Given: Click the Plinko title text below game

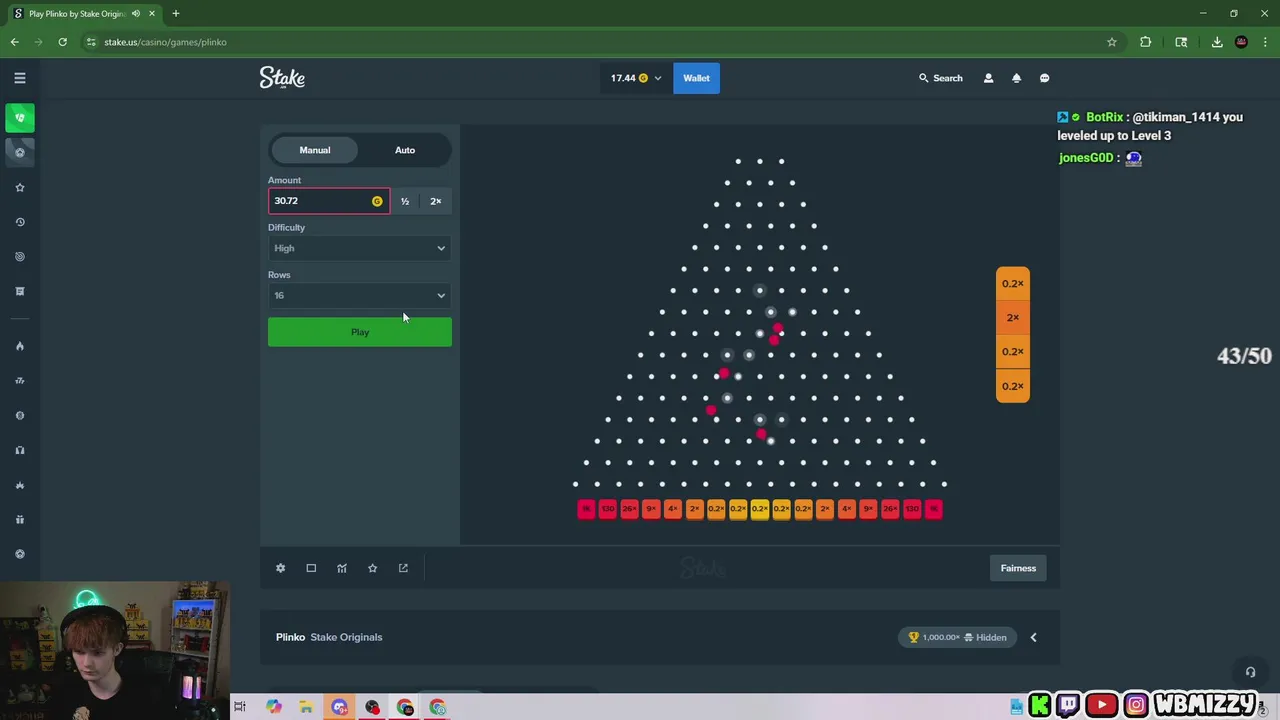Looking at the screenshot, I should tap(290, 637).
